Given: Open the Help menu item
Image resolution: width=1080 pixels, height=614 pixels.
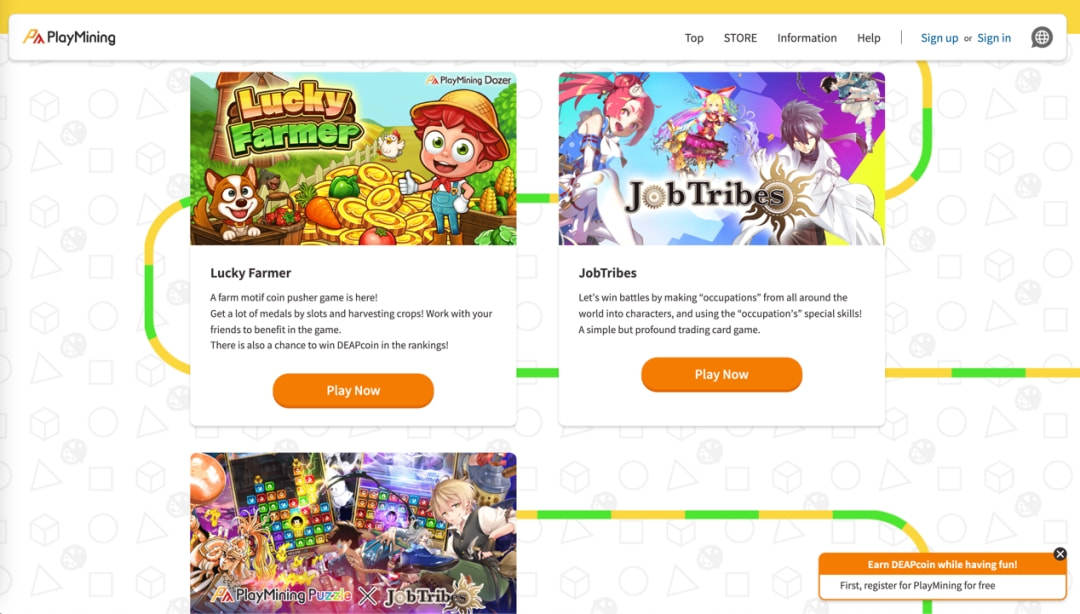Looking at the screenshot, I should pos(869,38).
